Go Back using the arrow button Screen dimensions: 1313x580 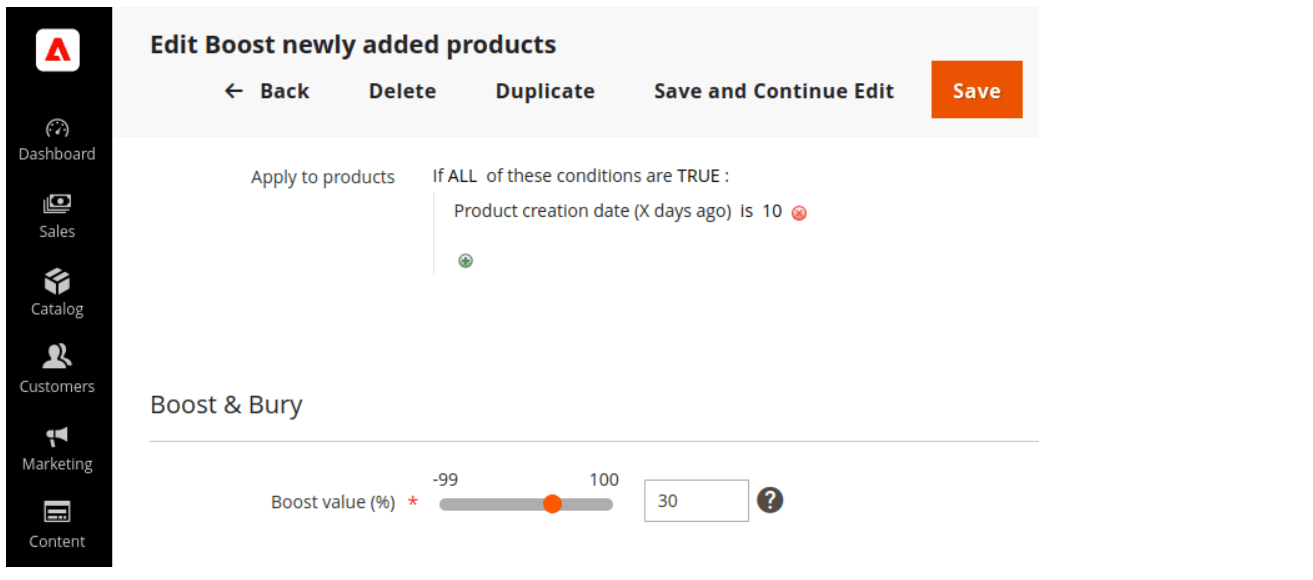click(266, 91)
